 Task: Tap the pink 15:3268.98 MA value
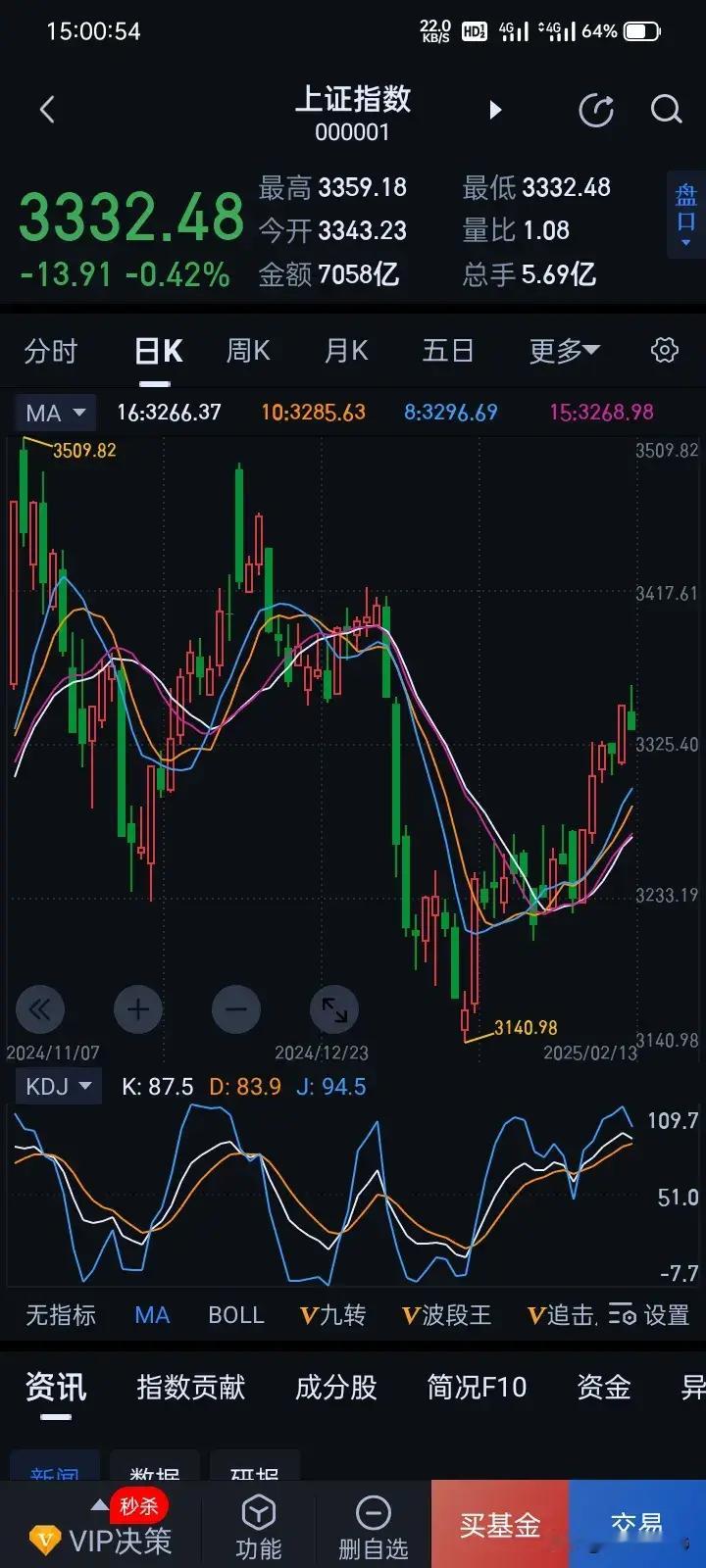tap(601, 413)
